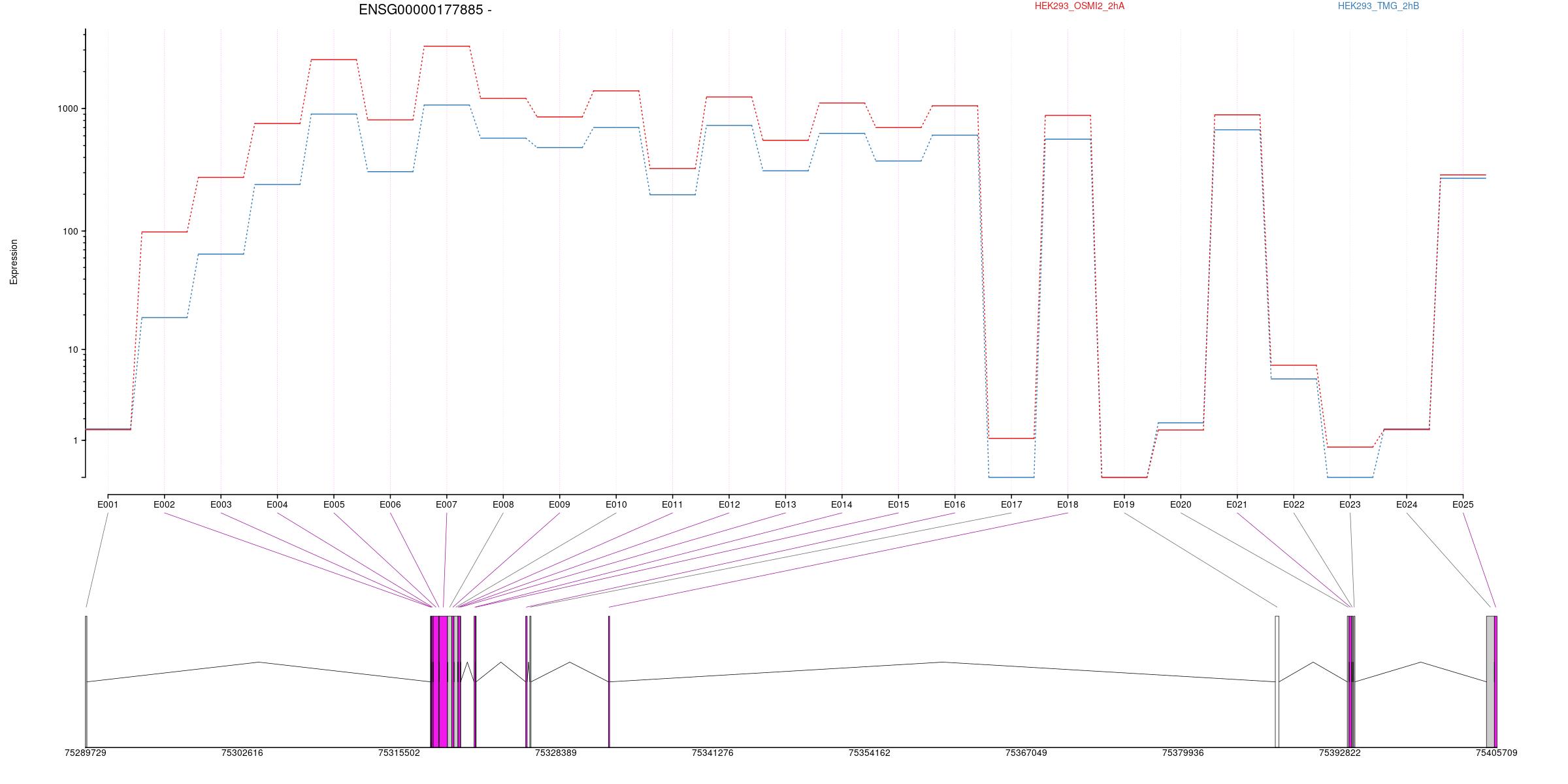Screen dimensions: 1568x784
Task: Click exon label E002
Action: pyautogui.click(x=164, y=504)
